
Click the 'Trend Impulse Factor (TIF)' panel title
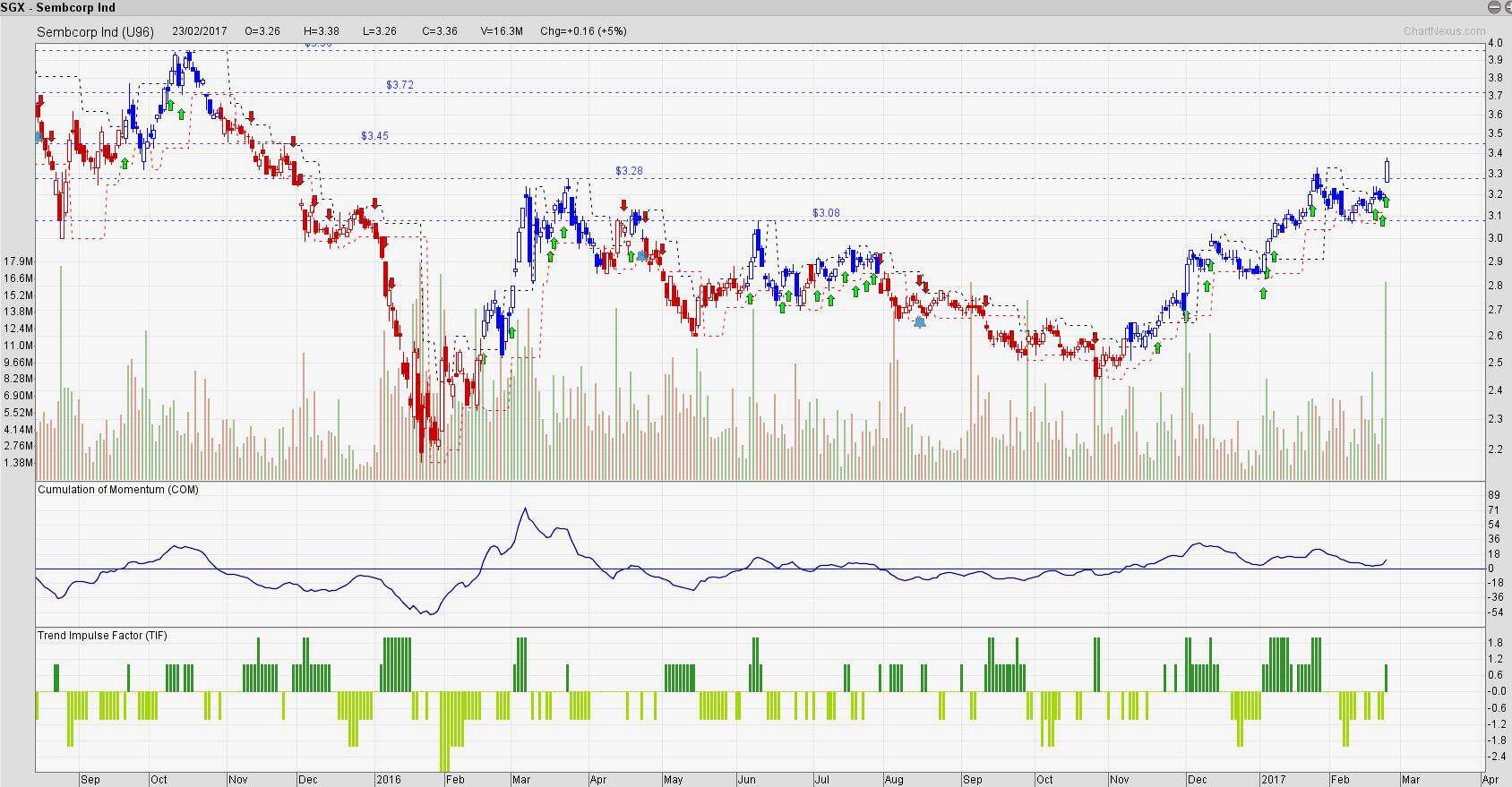102,636
